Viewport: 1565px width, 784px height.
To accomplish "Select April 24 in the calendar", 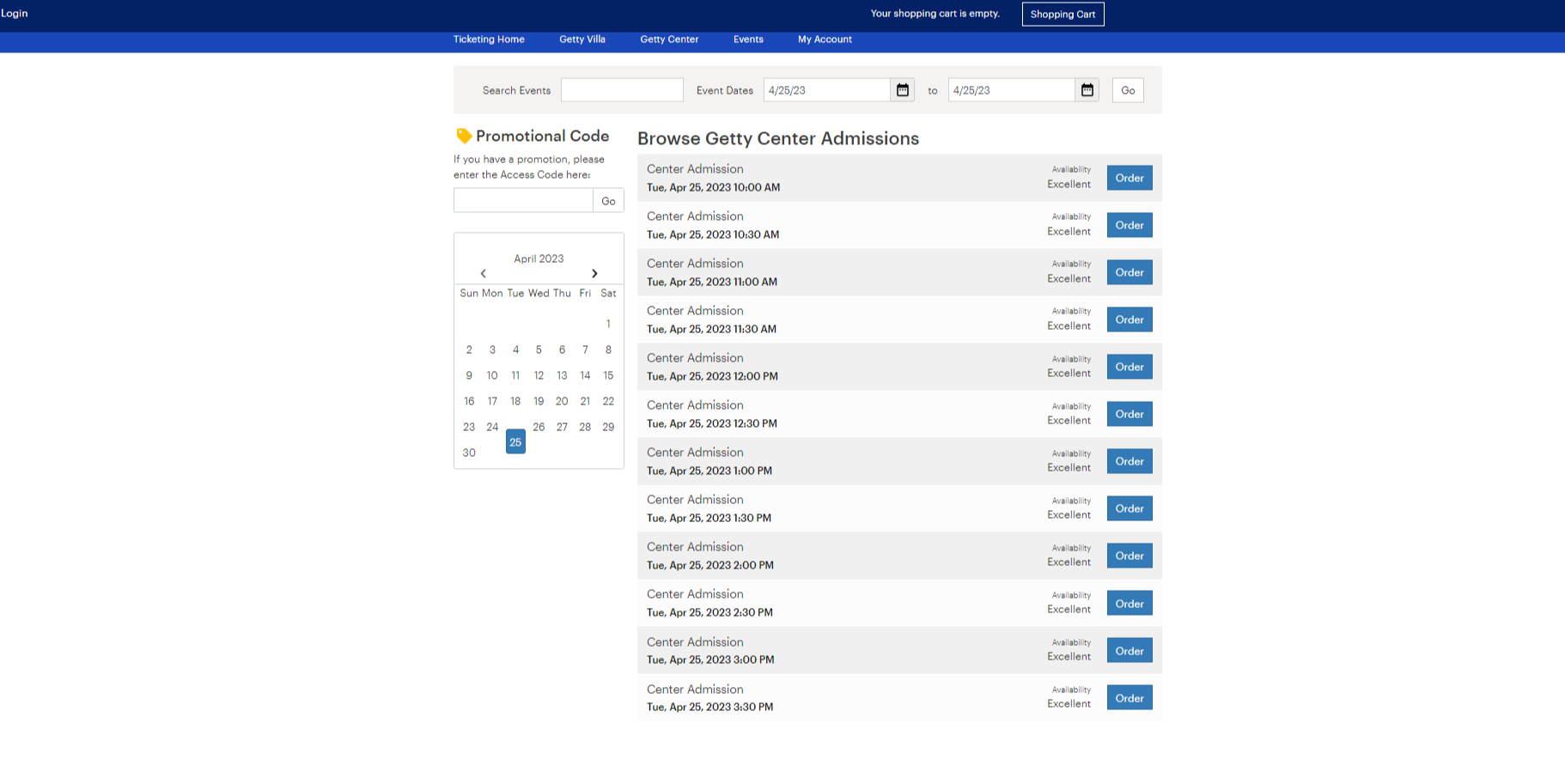I will pyautogui.click(x=492, y=427).
